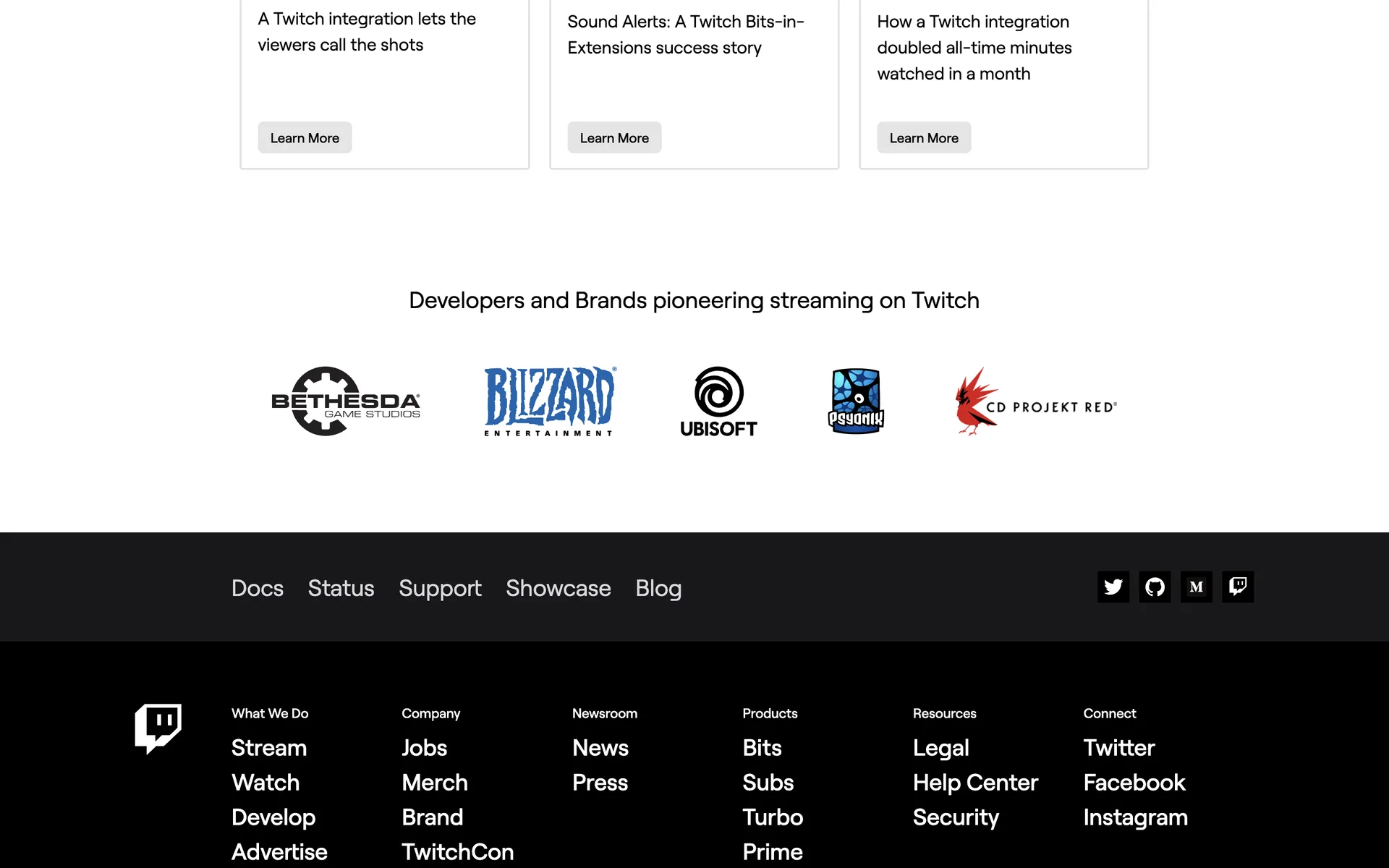Learn More about doubled minutes watched story
The height and width of the screenshot is (868, 1389).
[x=923, y=138]
